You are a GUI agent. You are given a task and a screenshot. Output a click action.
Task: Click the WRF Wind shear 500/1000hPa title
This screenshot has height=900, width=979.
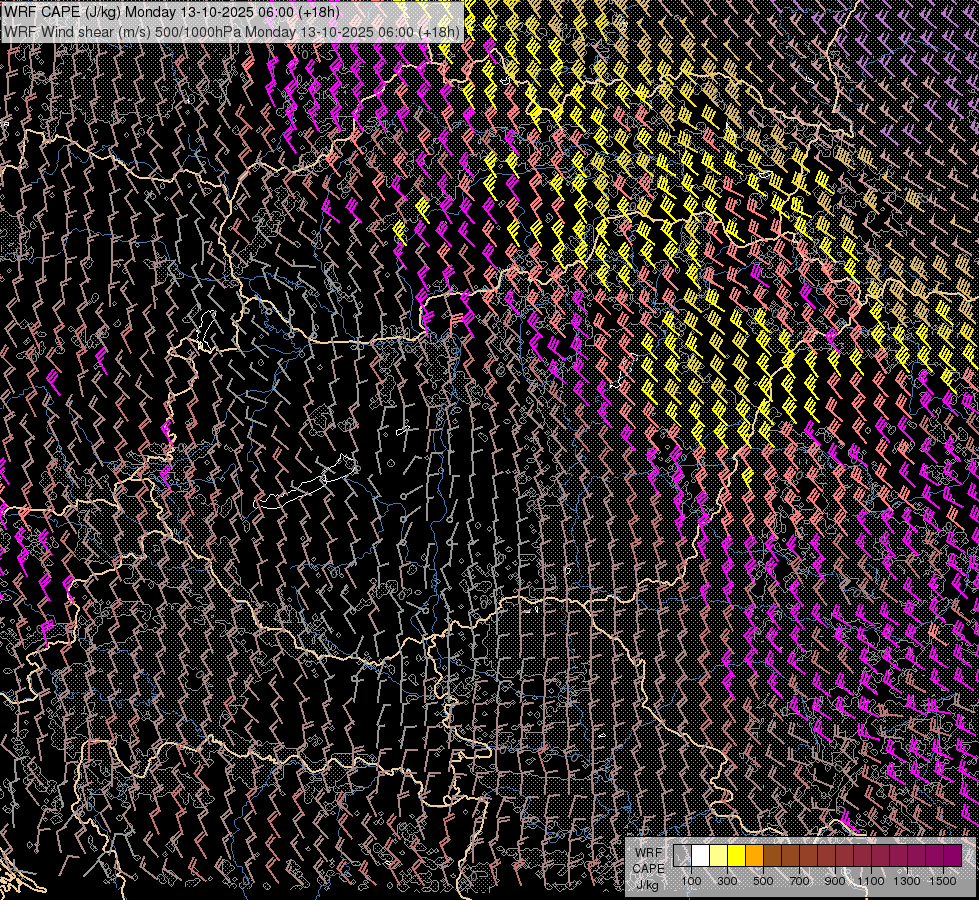(x=232, y=31)
